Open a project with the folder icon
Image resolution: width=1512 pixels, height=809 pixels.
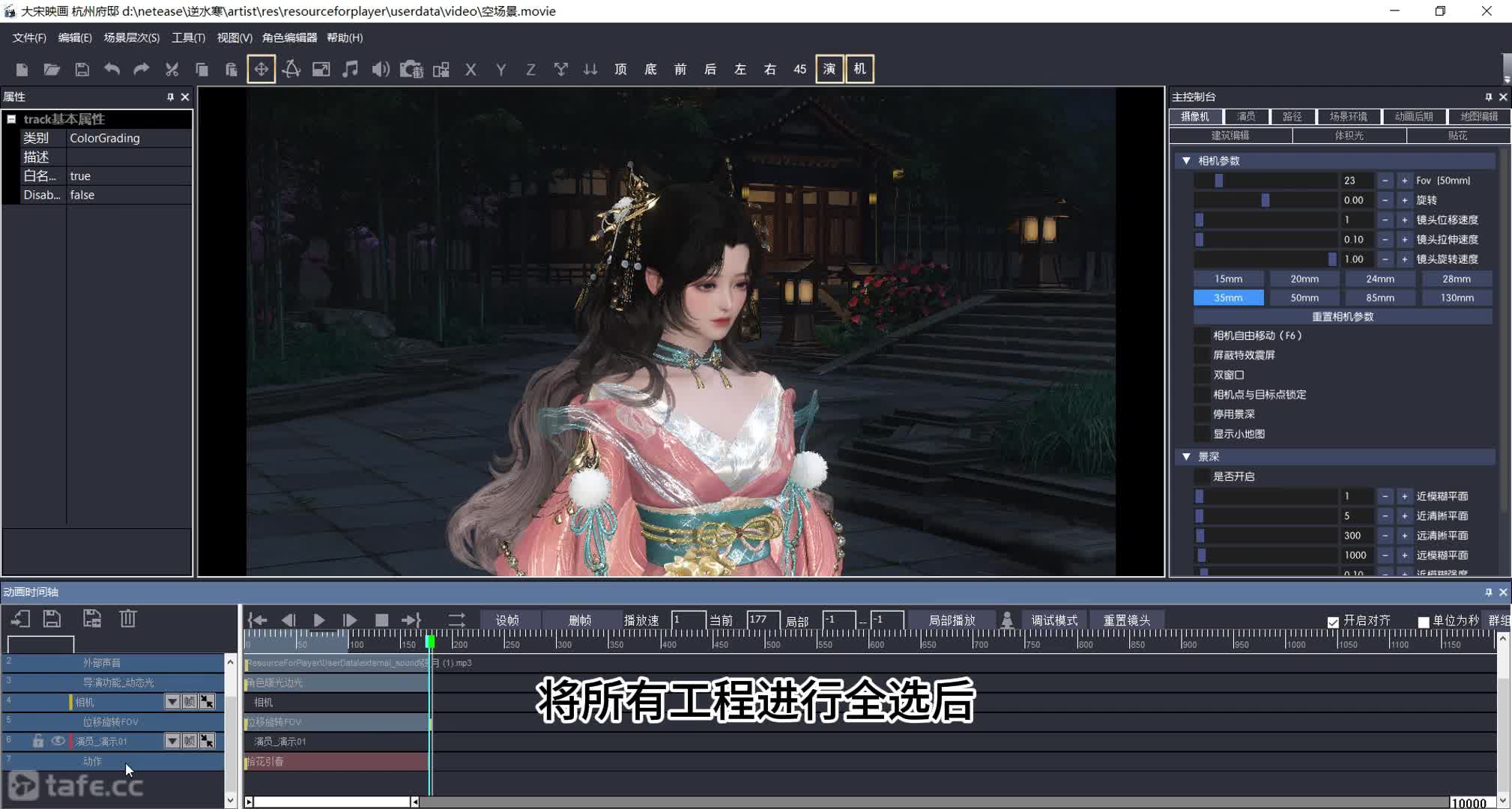[52, 70]
